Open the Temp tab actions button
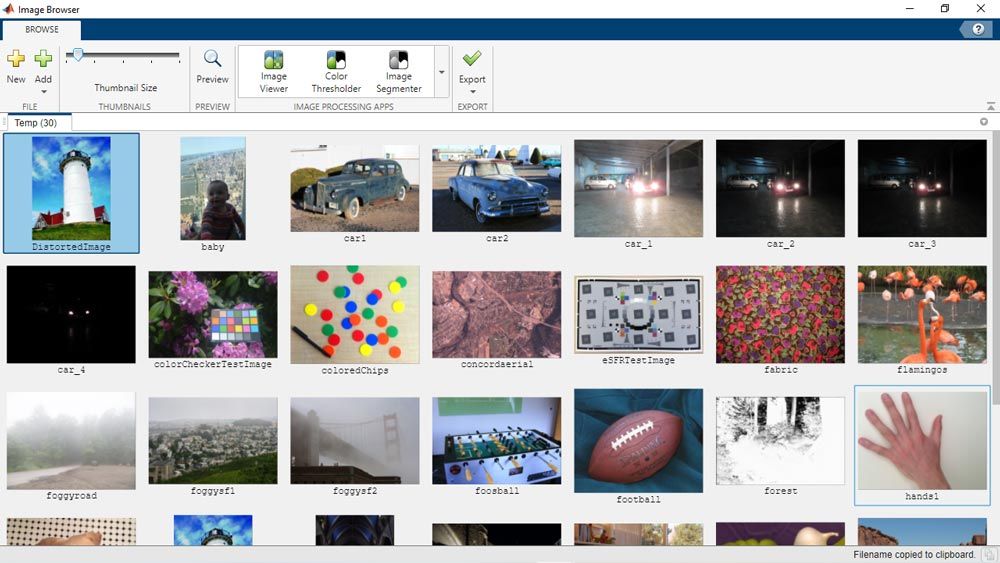Viewport: 1000px width, 563px height. pos(984,122)
